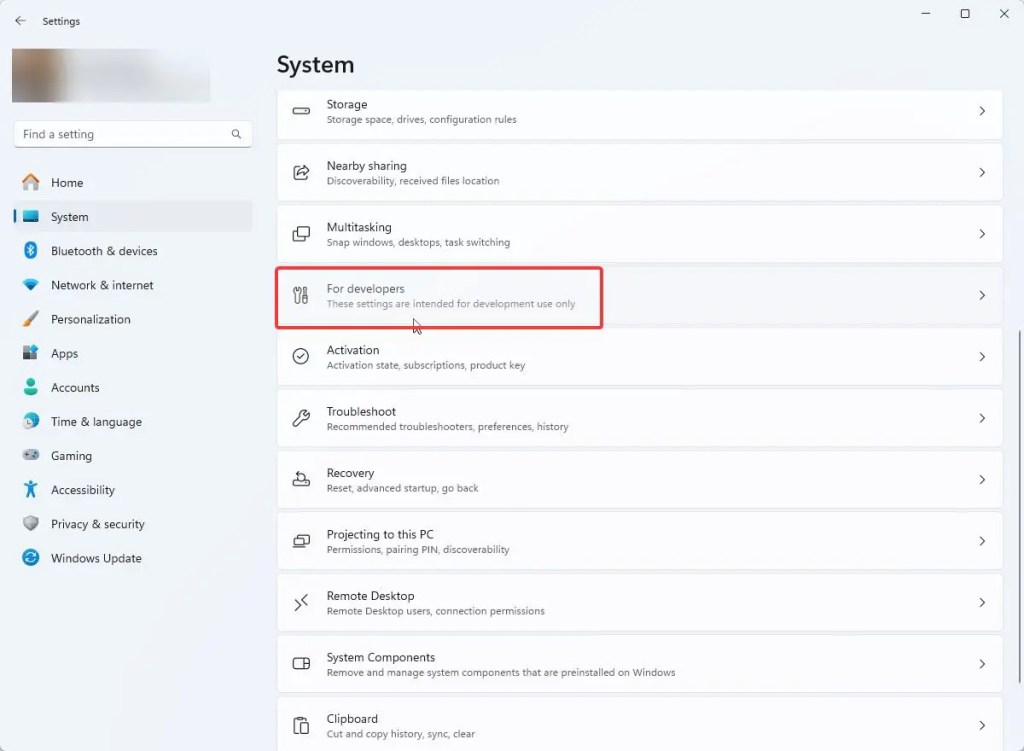Click the Storage drive icon
Image resolution: width=1024 pixels, height=751 pixels.
point(300,110)
